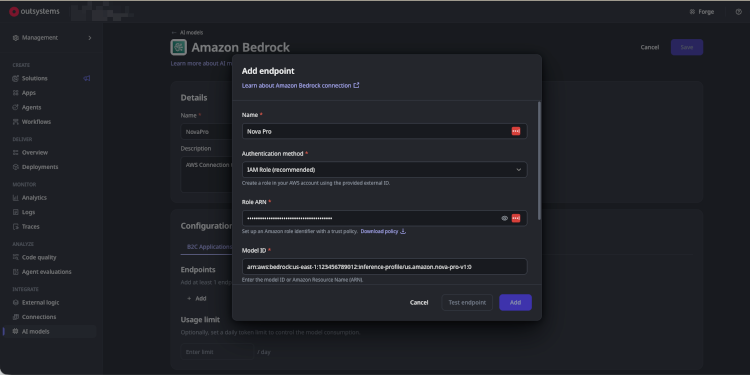Viewport: 750px width, 375px height.
Task: Reveal the Role ARN with eye icon
Action: click(504, 218)
